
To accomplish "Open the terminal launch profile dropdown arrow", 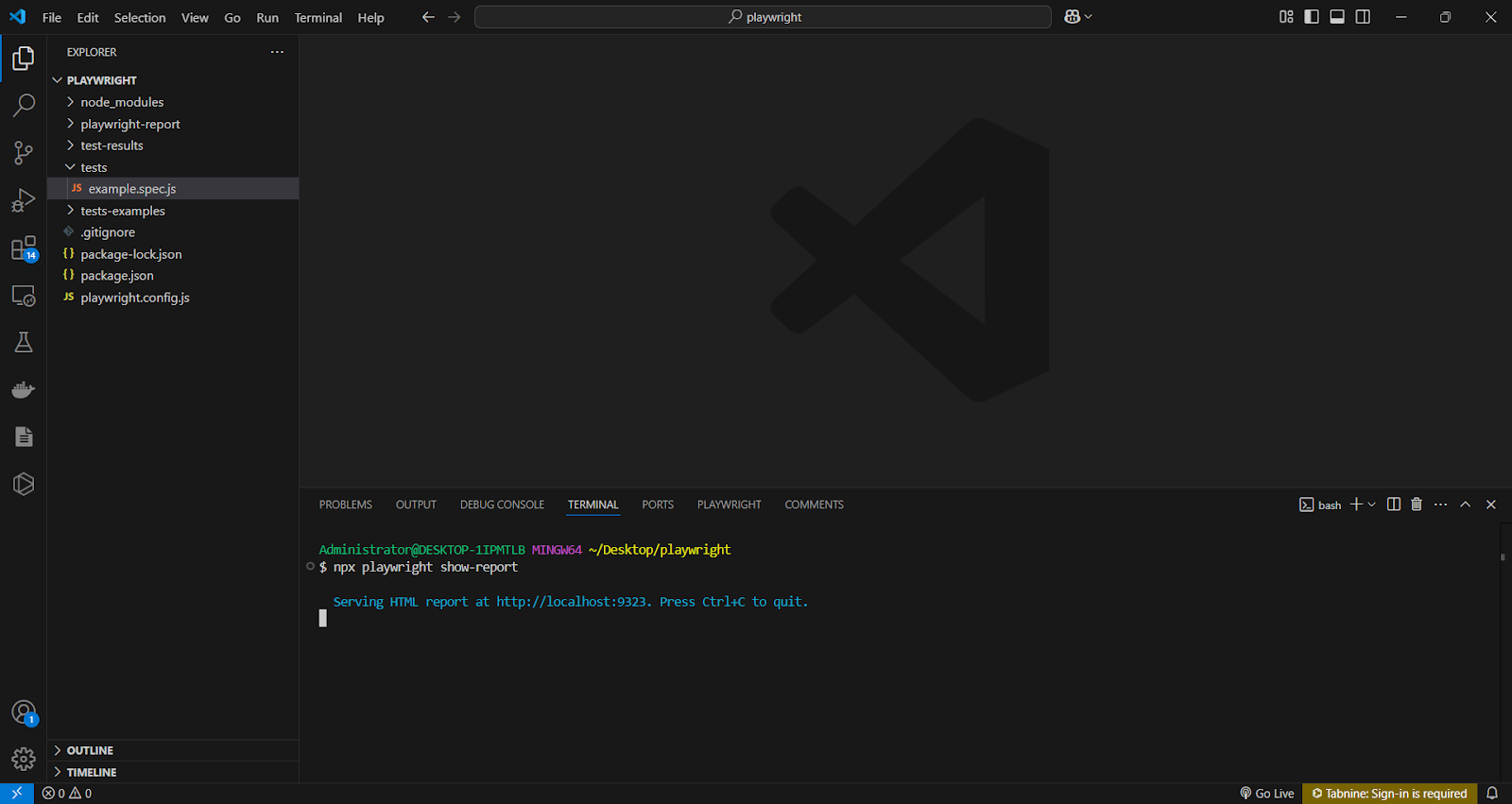I will click(x=1372, y=505).
